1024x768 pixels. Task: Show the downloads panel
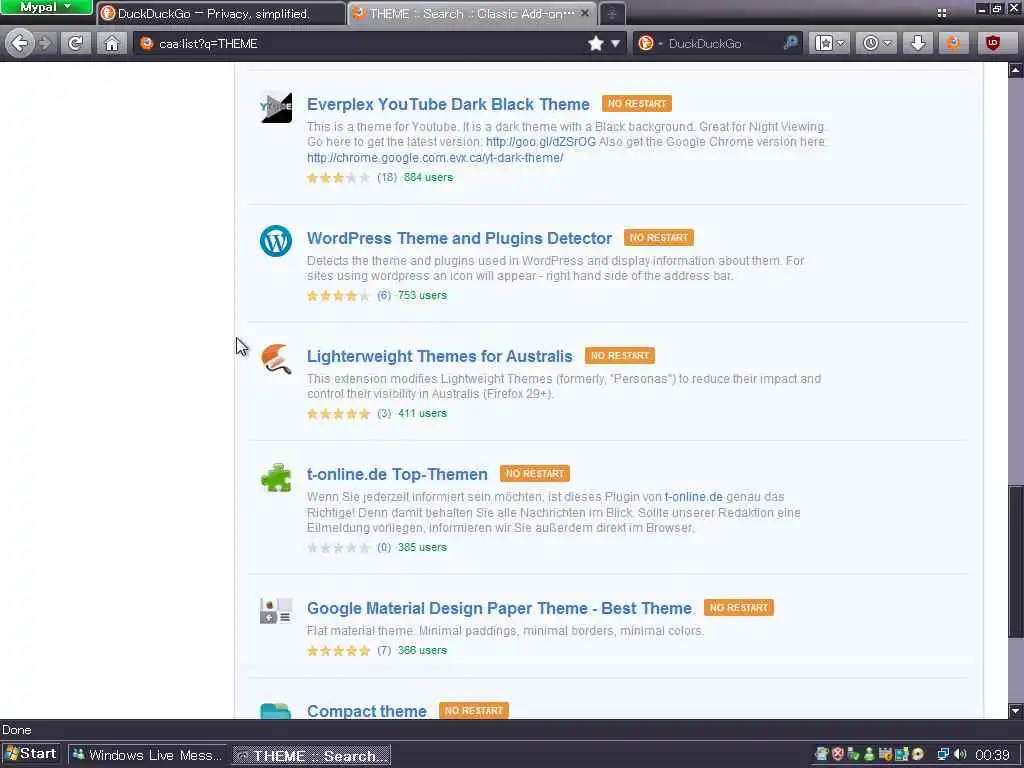tap(918, 44)
